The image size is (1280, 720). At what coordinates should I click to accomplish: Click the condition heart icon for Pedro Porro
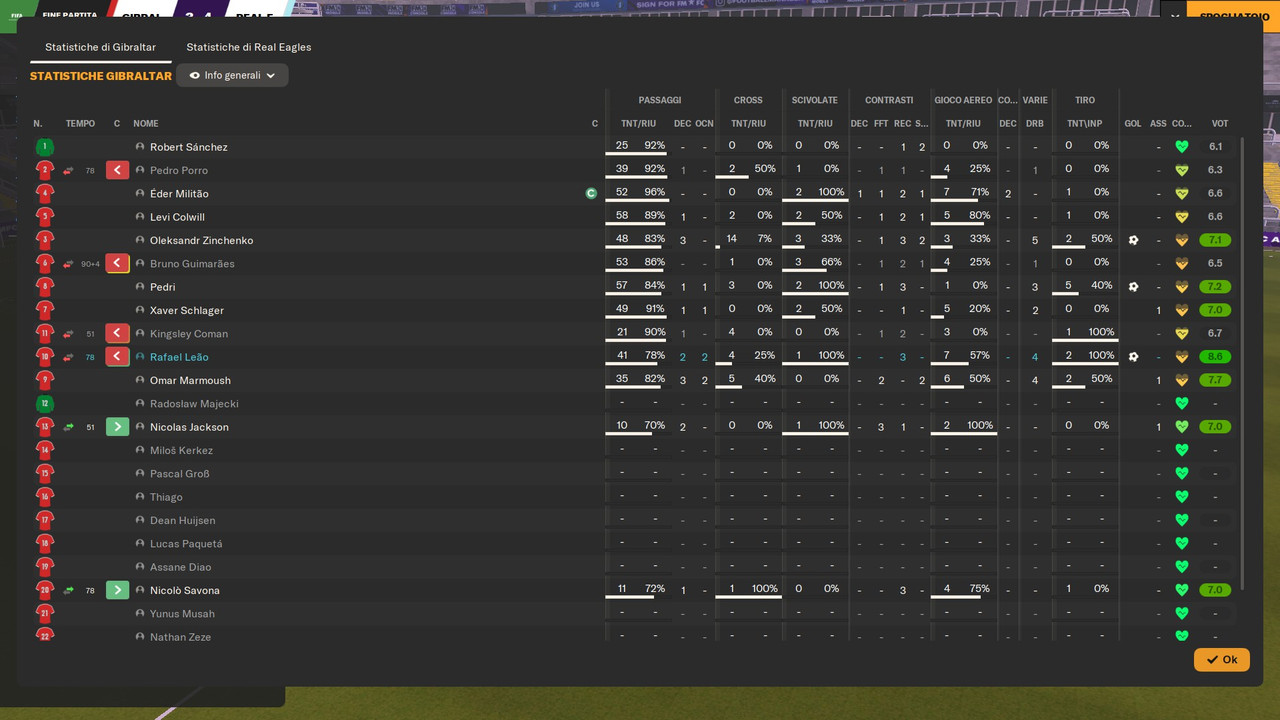click(1182, 171)
